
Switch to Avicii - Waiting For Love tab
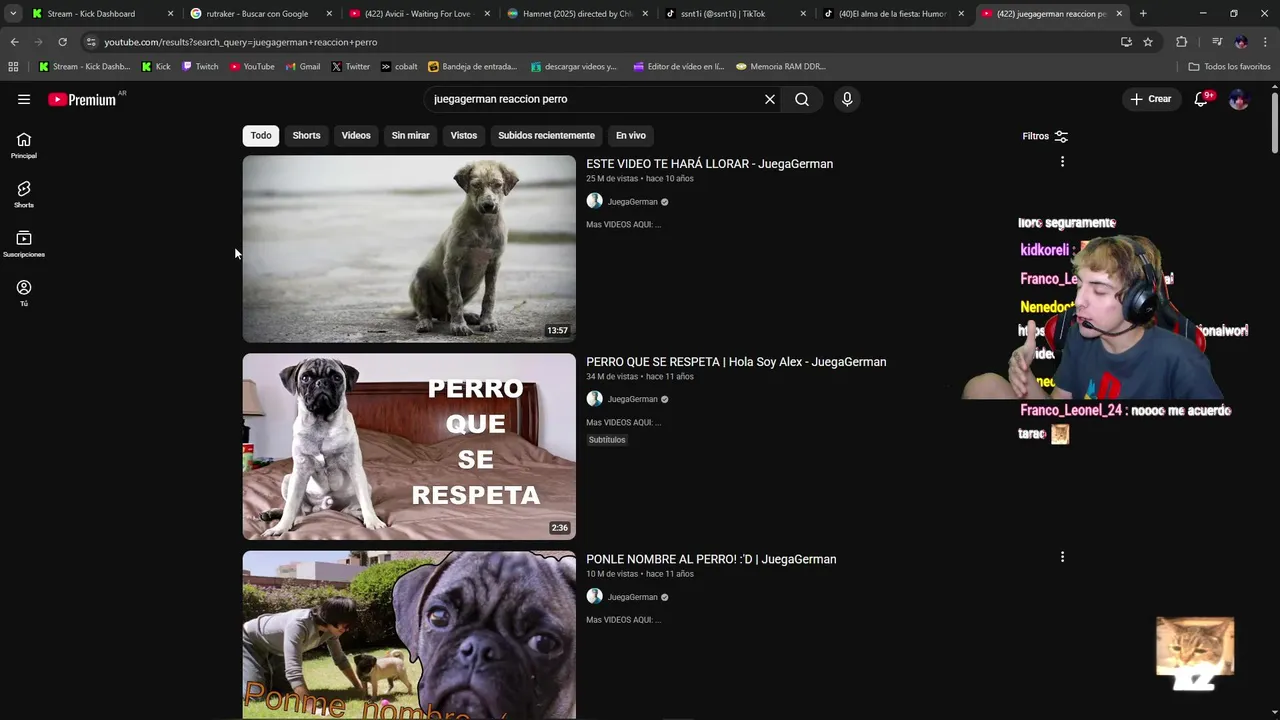click(417, 14)
